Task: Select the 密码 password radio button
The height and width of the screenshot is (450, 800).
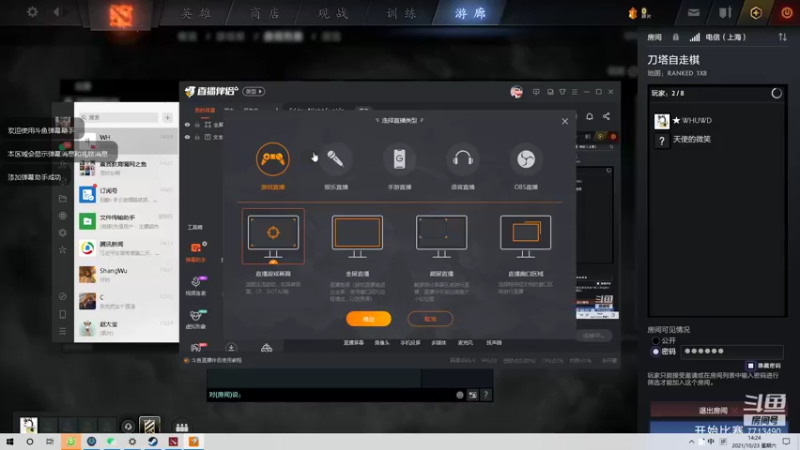Action: tap(656, 352)
